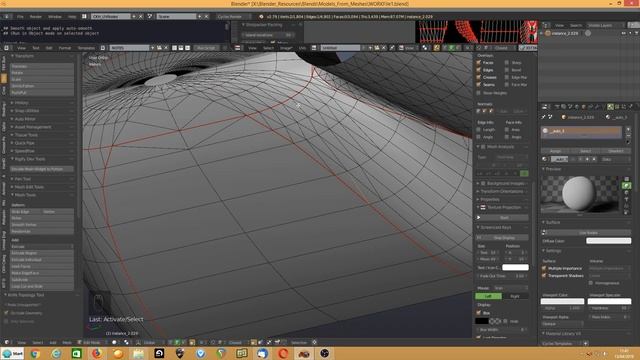Screen dimensions: 640x360
Task: Click the Windows Start button
Action: tap(13, 353)
